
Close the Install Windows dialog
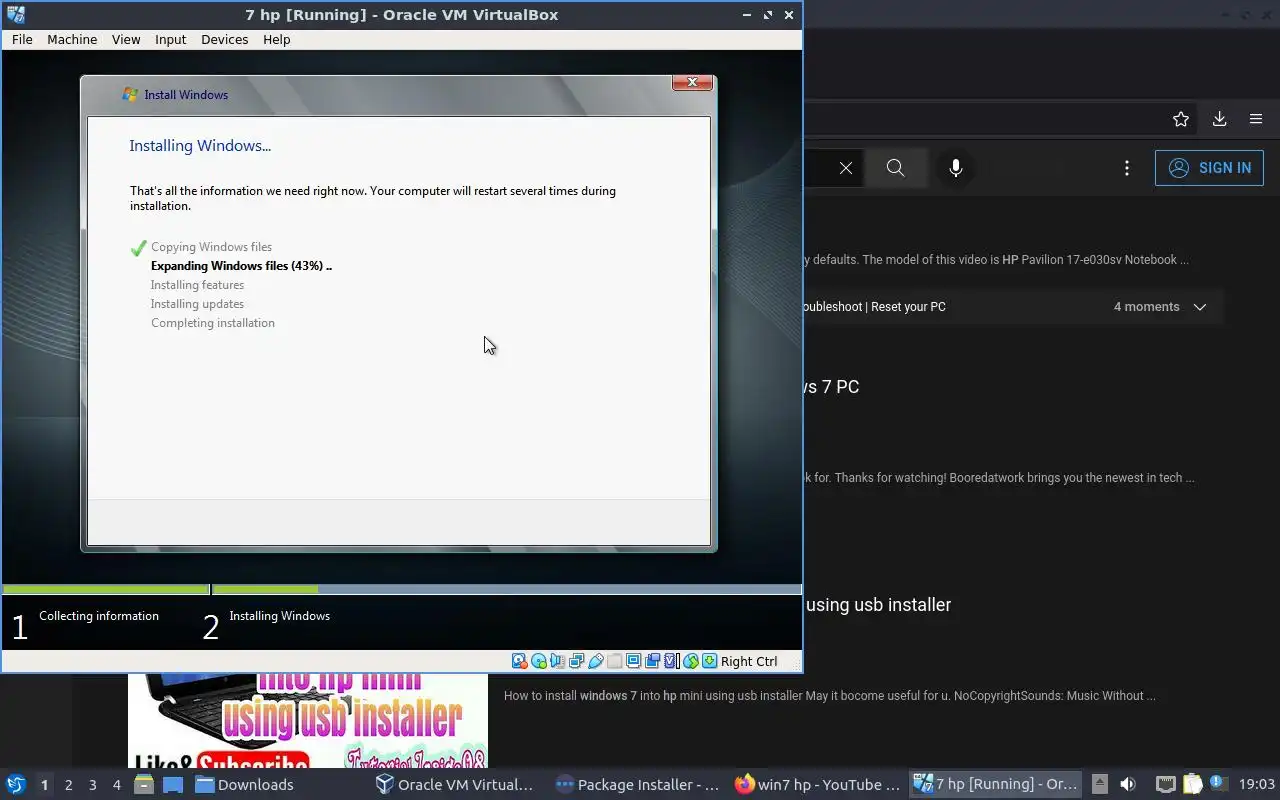(692, 83)
